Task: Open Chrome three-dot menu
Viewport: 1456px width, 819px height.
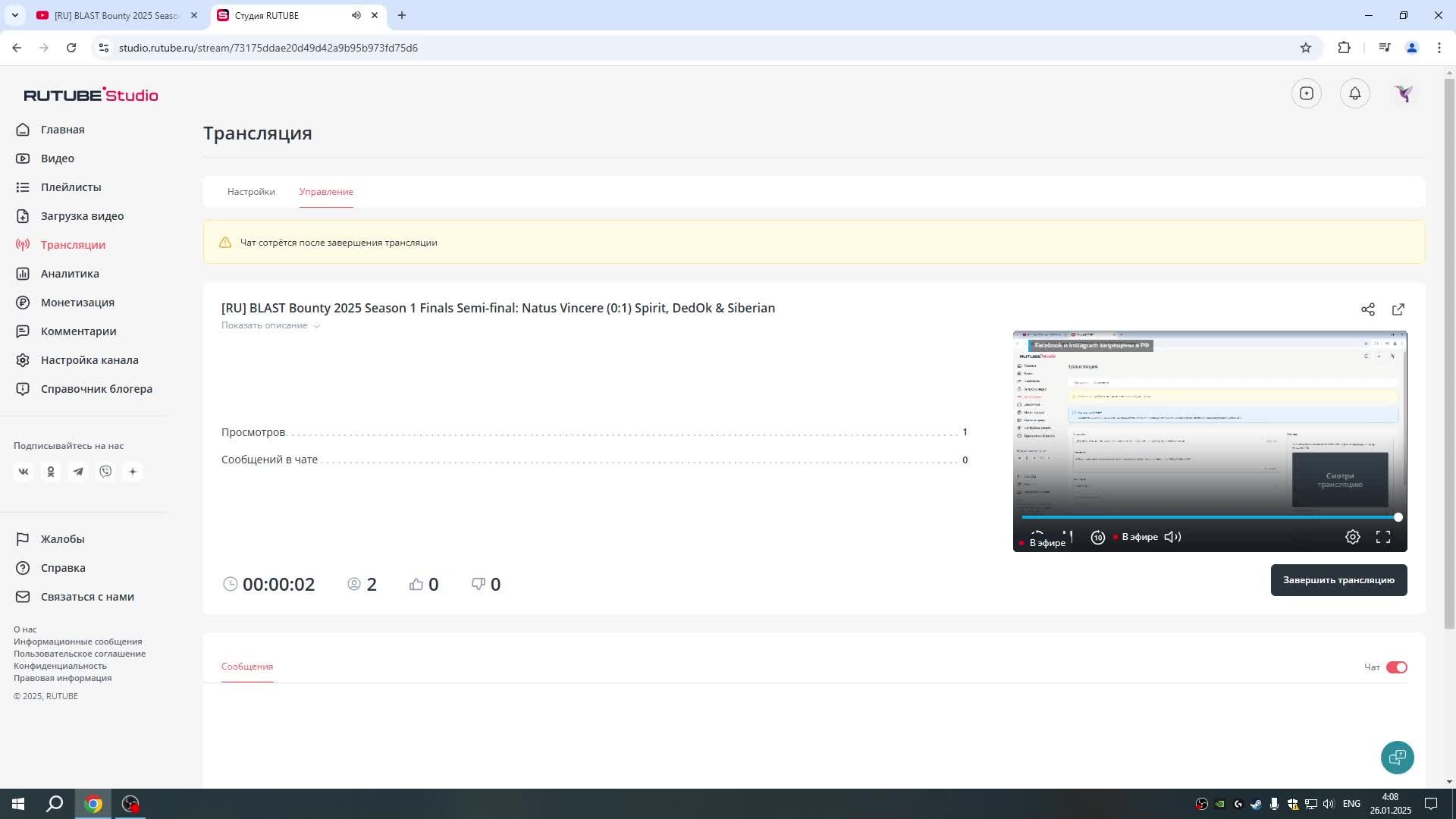Action: 1439,48
